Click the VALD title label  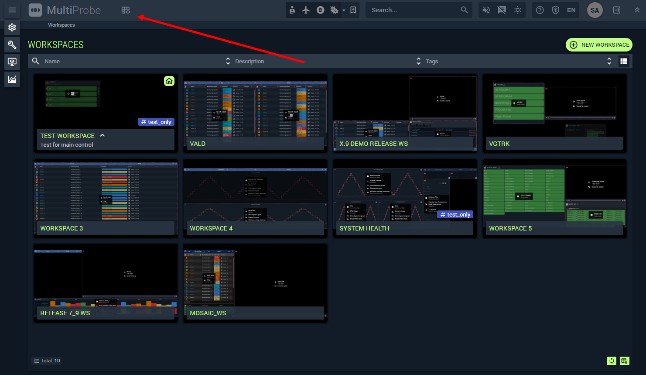(197, 143)
